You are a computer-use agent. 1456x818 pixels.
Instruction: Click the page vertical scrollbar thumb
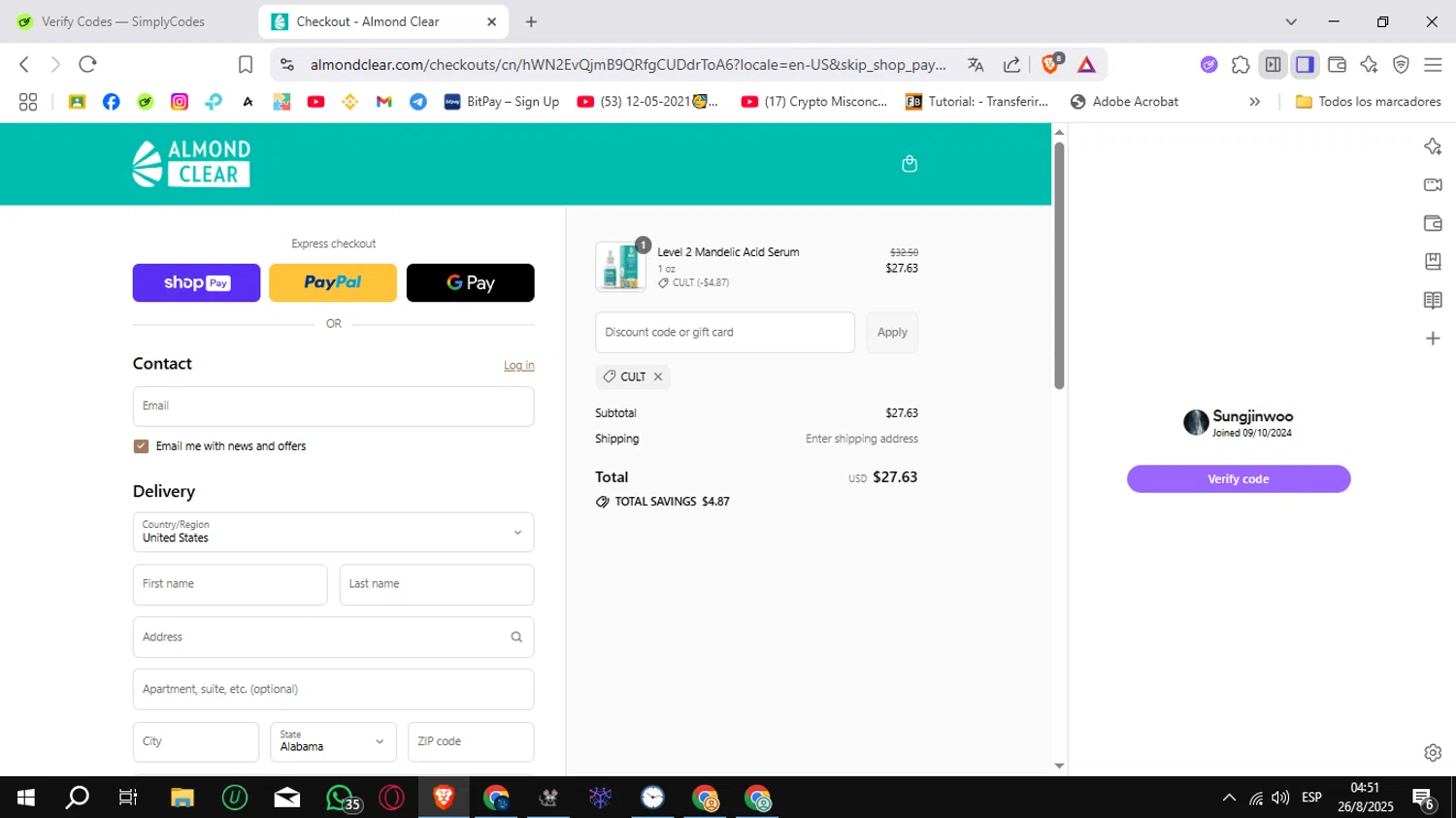pos(1059,266)
